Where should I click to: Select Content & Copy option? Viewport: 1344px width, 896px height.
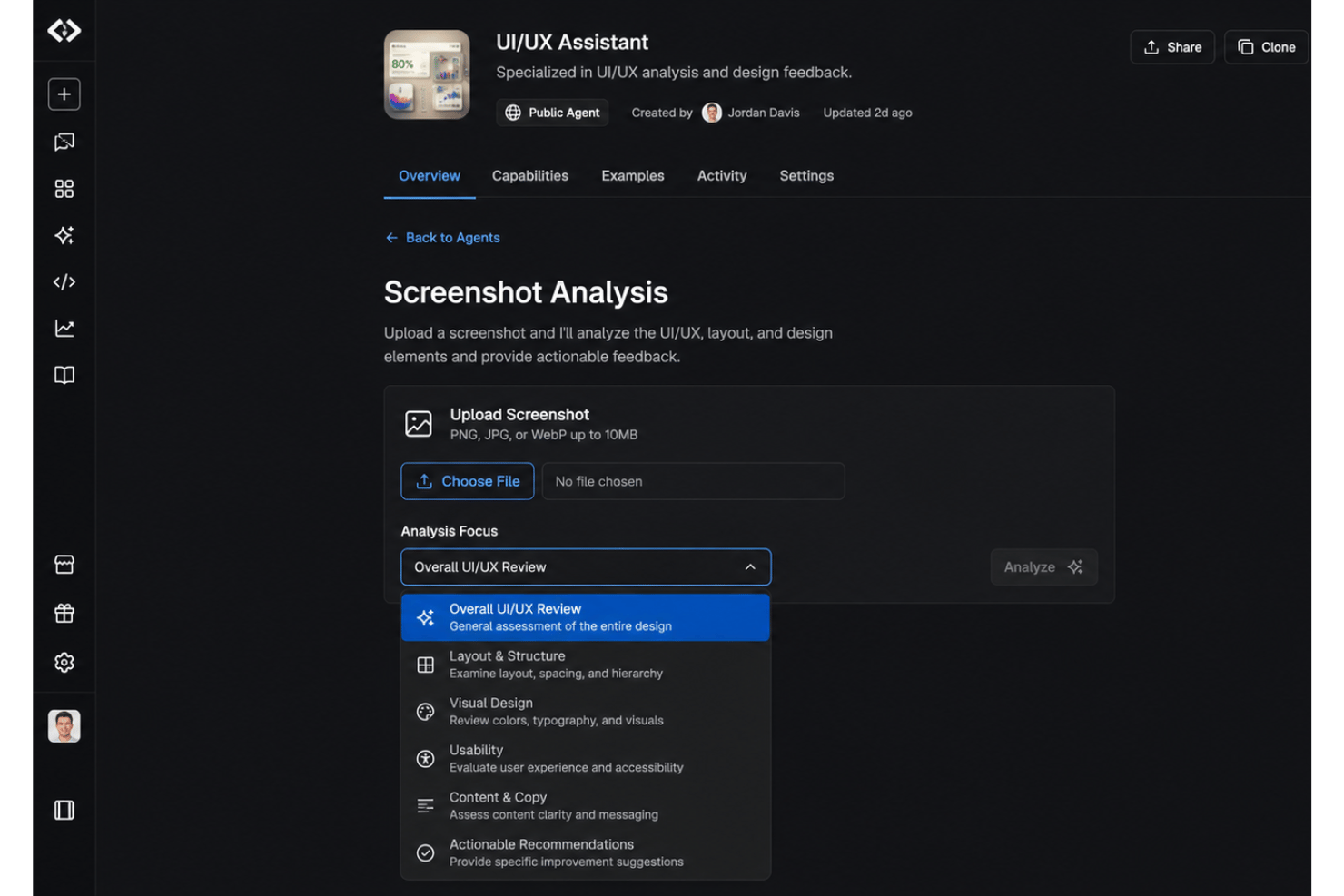pos(586,806)
